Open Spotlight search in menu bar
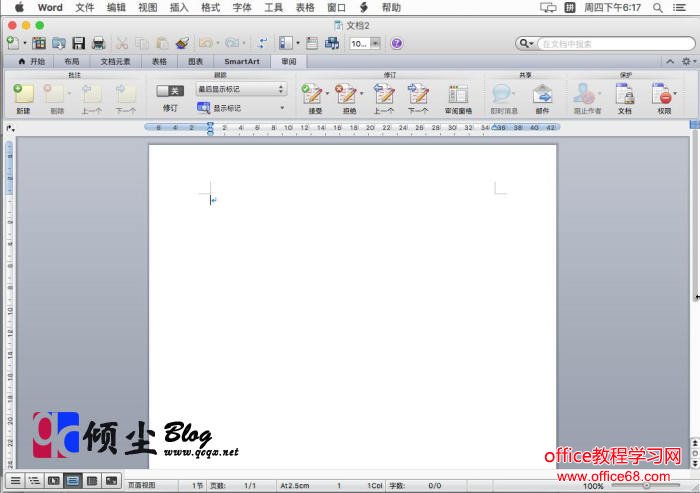700x493 pixels. click(657, 8)
